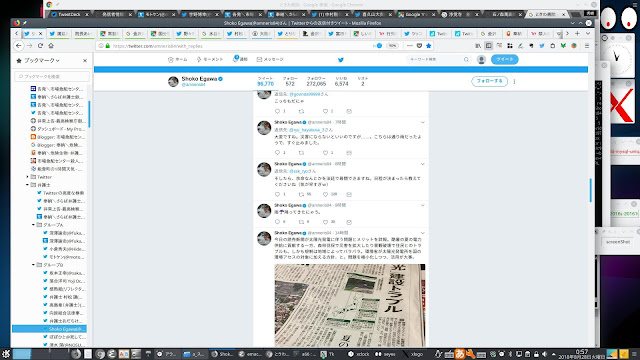Open the @govinda99999 mention link
640x360 pixels.
tap(304, 94)
